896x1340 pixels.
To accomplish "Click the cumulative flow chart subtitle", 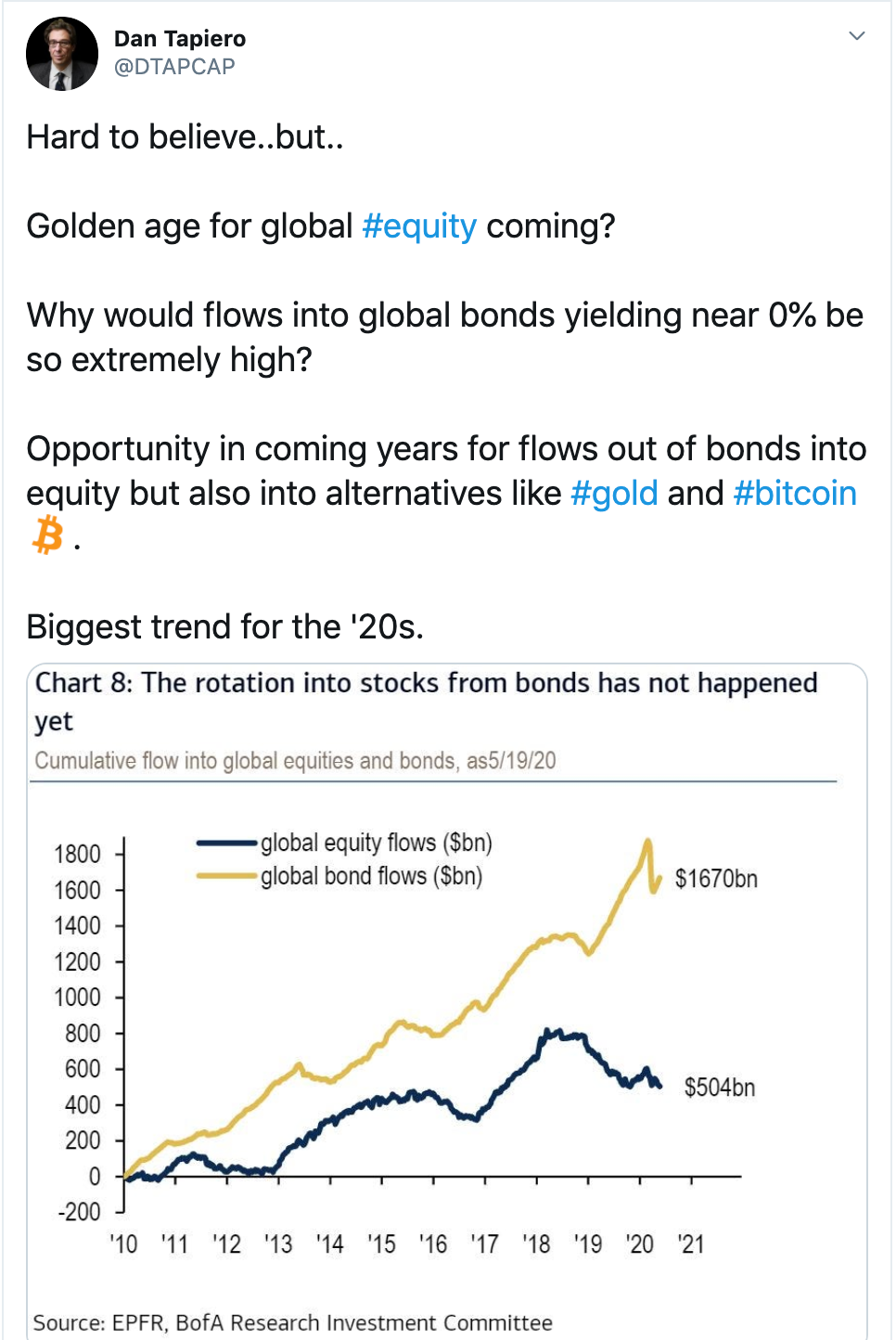I will (295, 761).
